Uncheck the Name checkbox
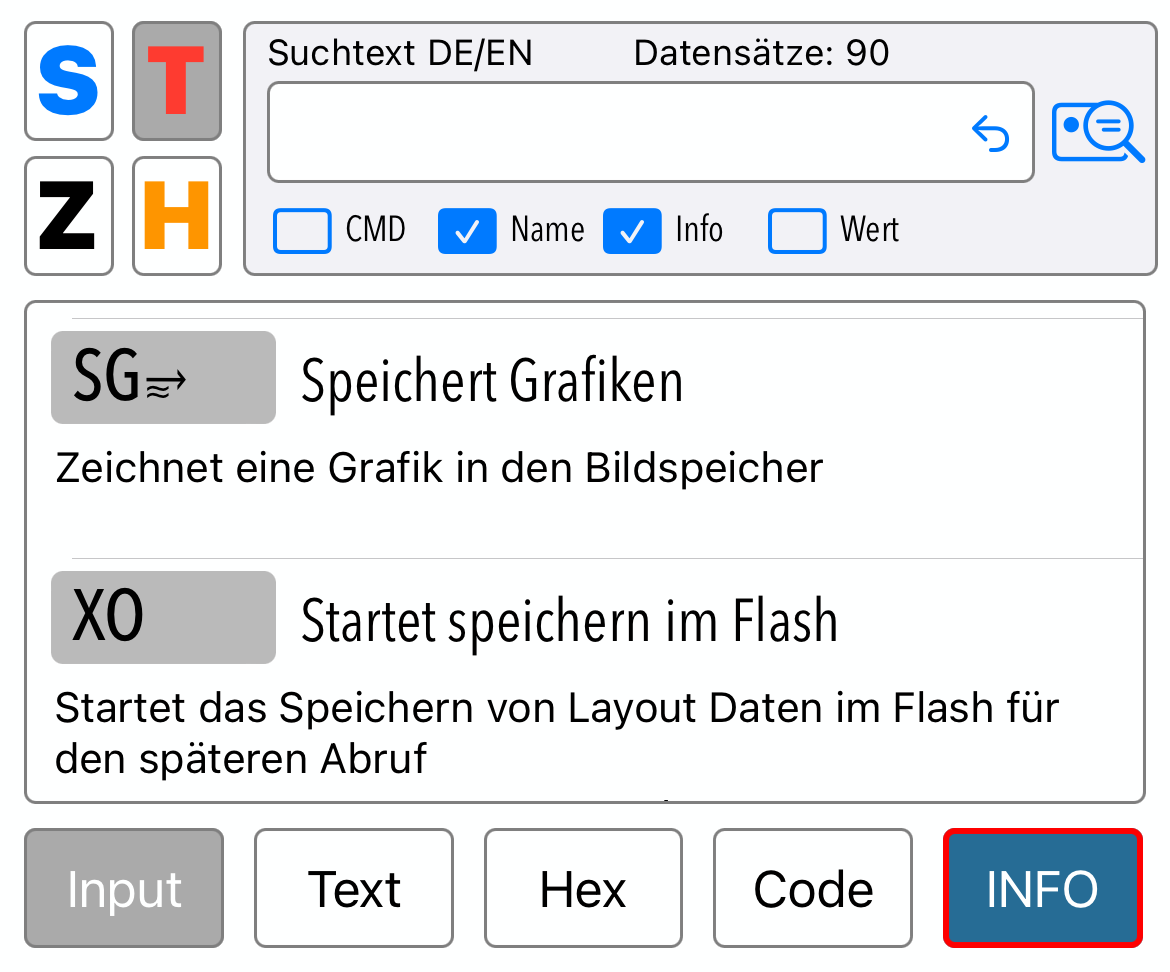The image size is (1170, 972). tap(467, 231)
